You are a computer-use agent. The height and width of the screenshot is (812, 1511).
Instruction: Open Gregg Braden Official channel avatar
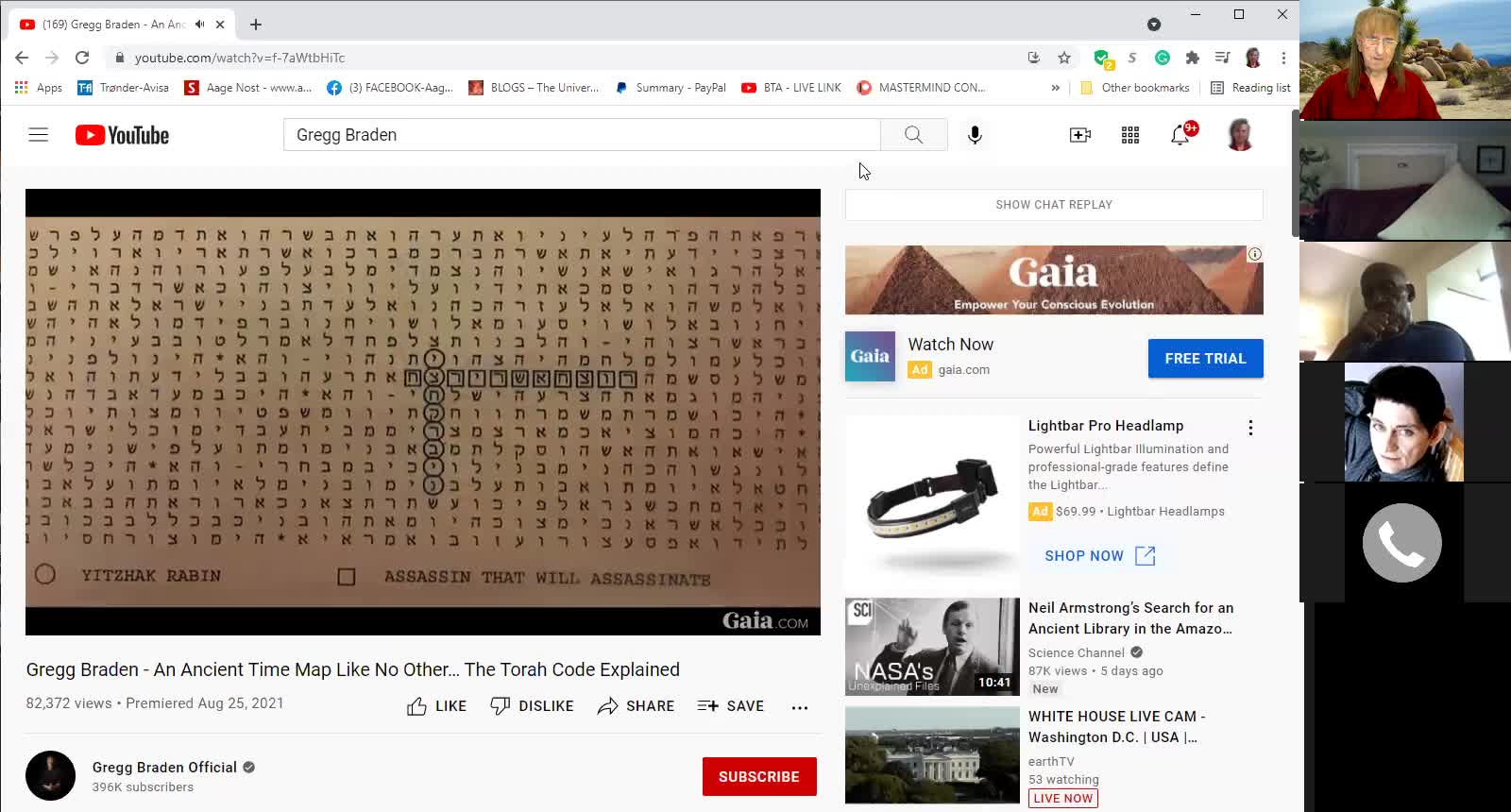pyautogui.click(x=50, y=776)
